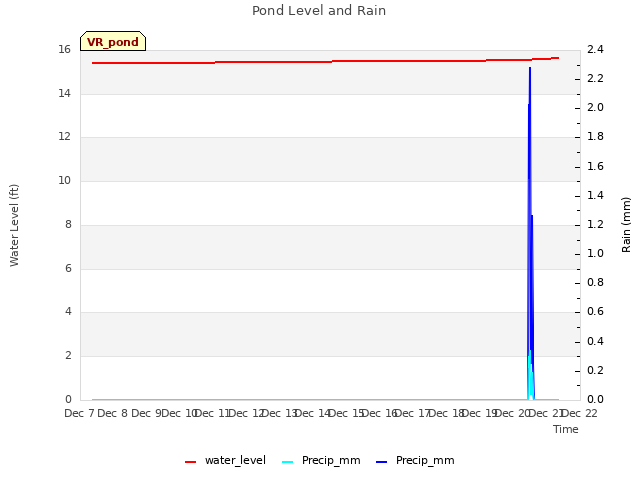Click the Rain (mm) axis title

[626, 225]
